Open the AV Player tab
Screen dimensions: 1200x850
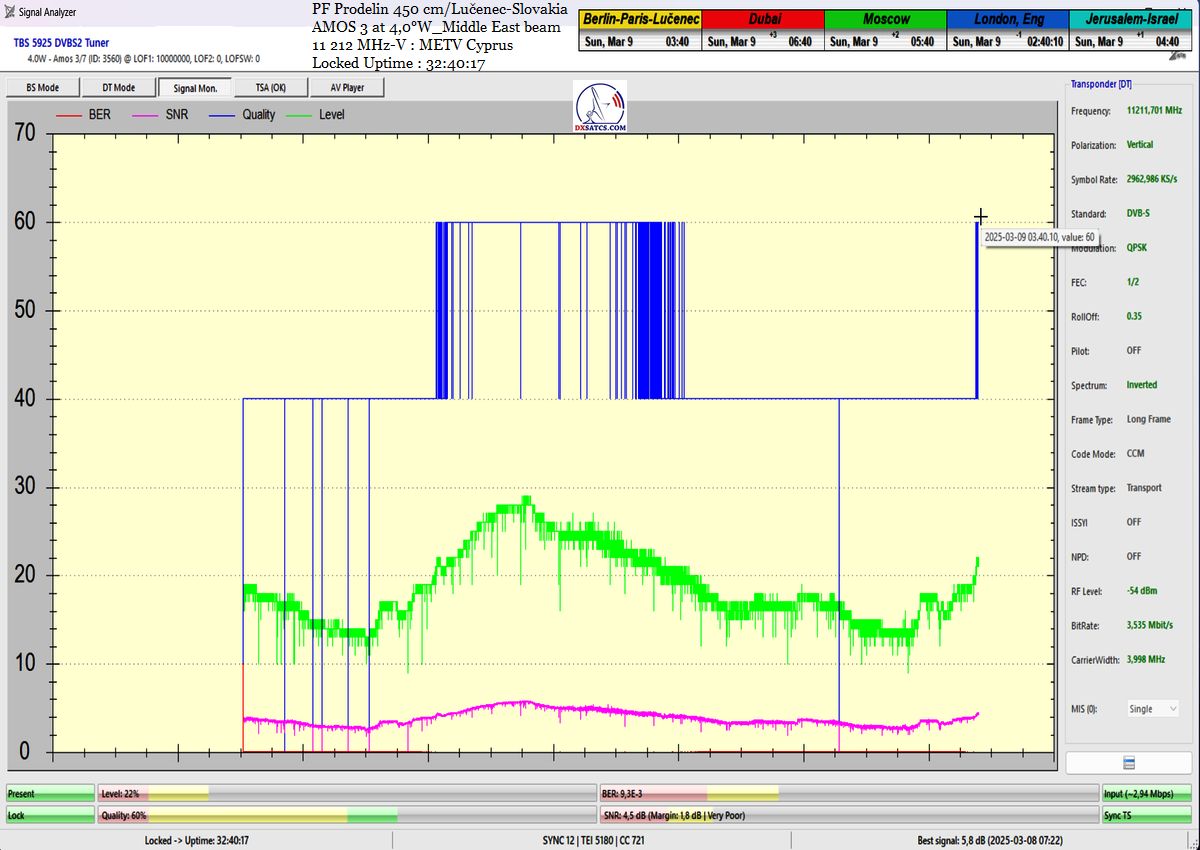click(347, 88)
